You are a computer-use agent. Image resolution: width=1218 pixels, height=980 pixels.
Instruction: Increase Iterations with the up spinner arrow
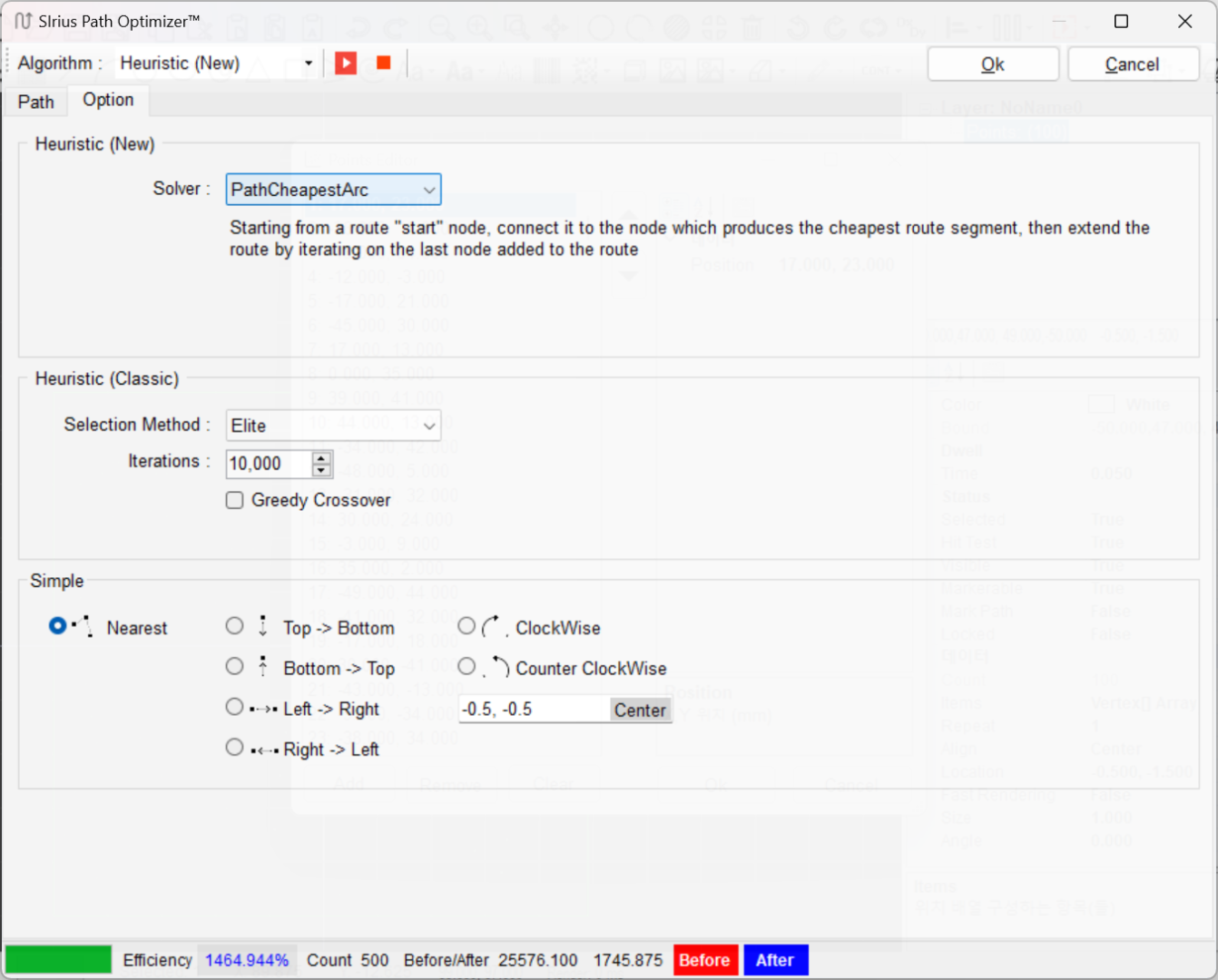click(321, 457)
